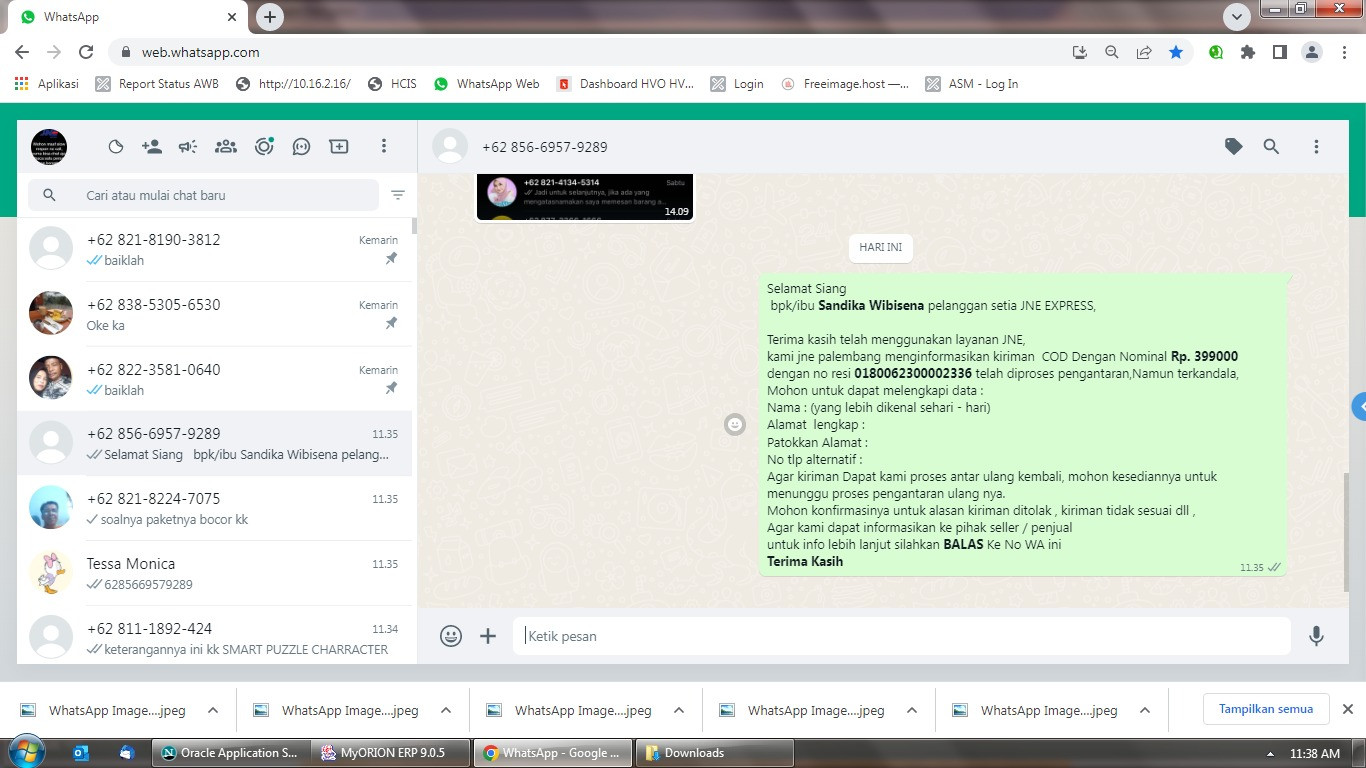Click the share page icon

(1144, 52)
